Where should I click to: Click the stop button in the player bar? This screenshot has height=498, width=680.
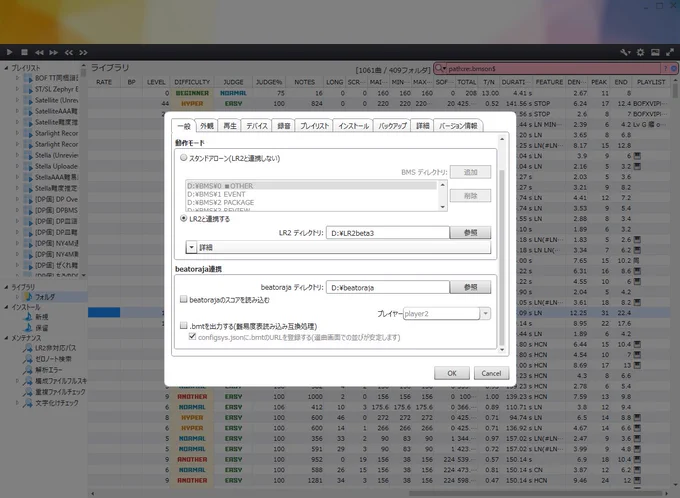pos(24,52)
